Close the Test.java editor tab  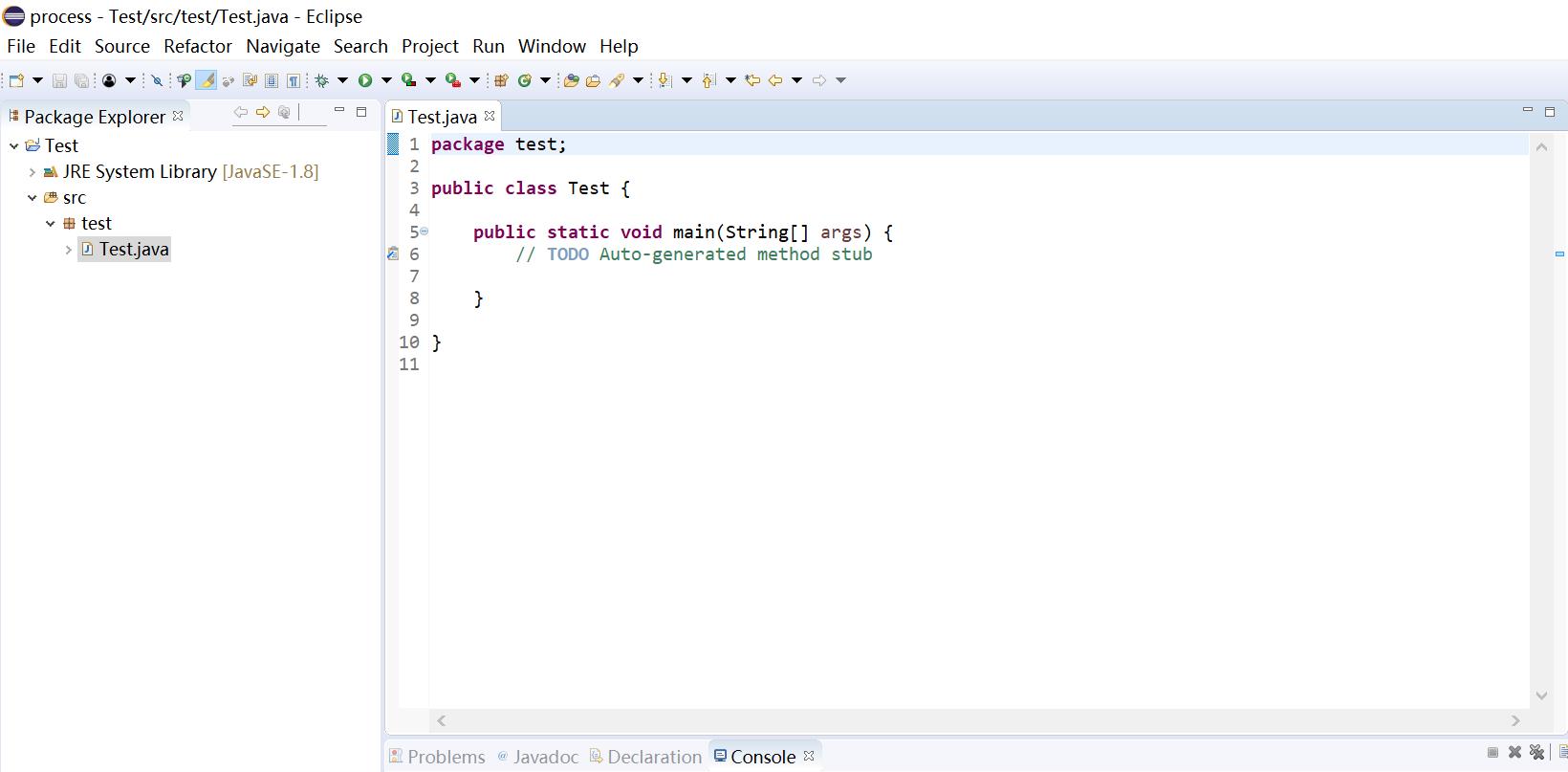(x=490, y=116)
